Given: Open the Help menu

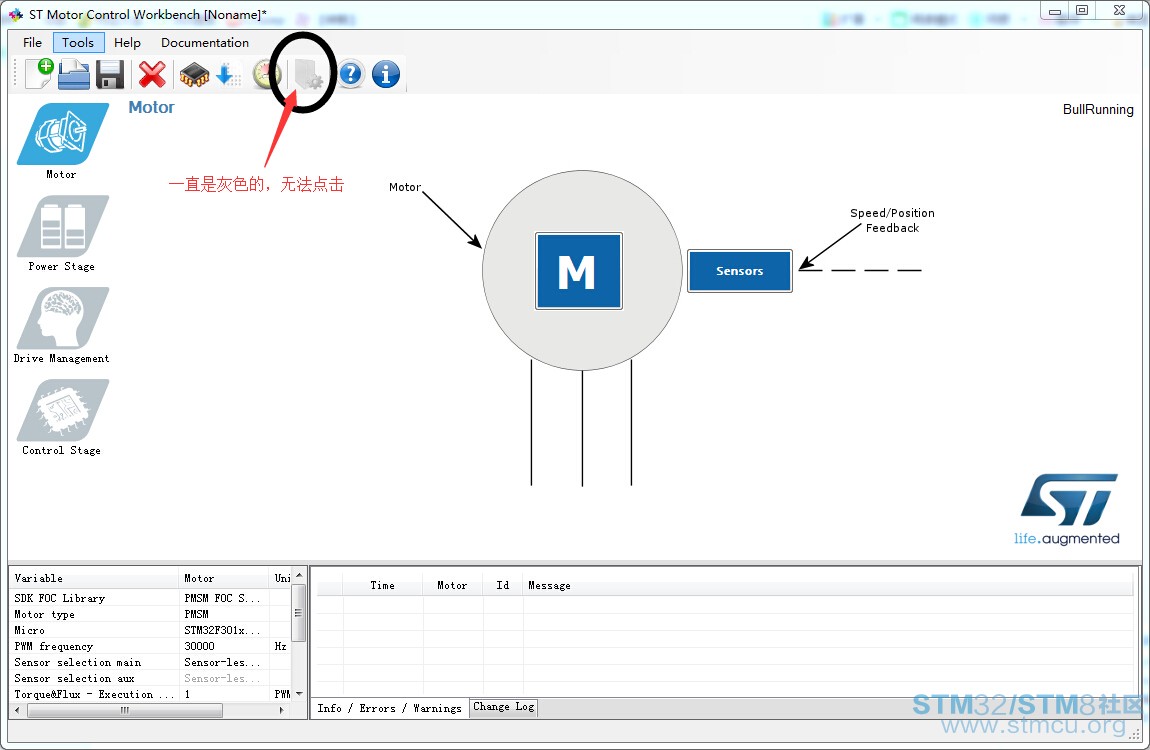Looking at the screenshot, I should point(127,43).
